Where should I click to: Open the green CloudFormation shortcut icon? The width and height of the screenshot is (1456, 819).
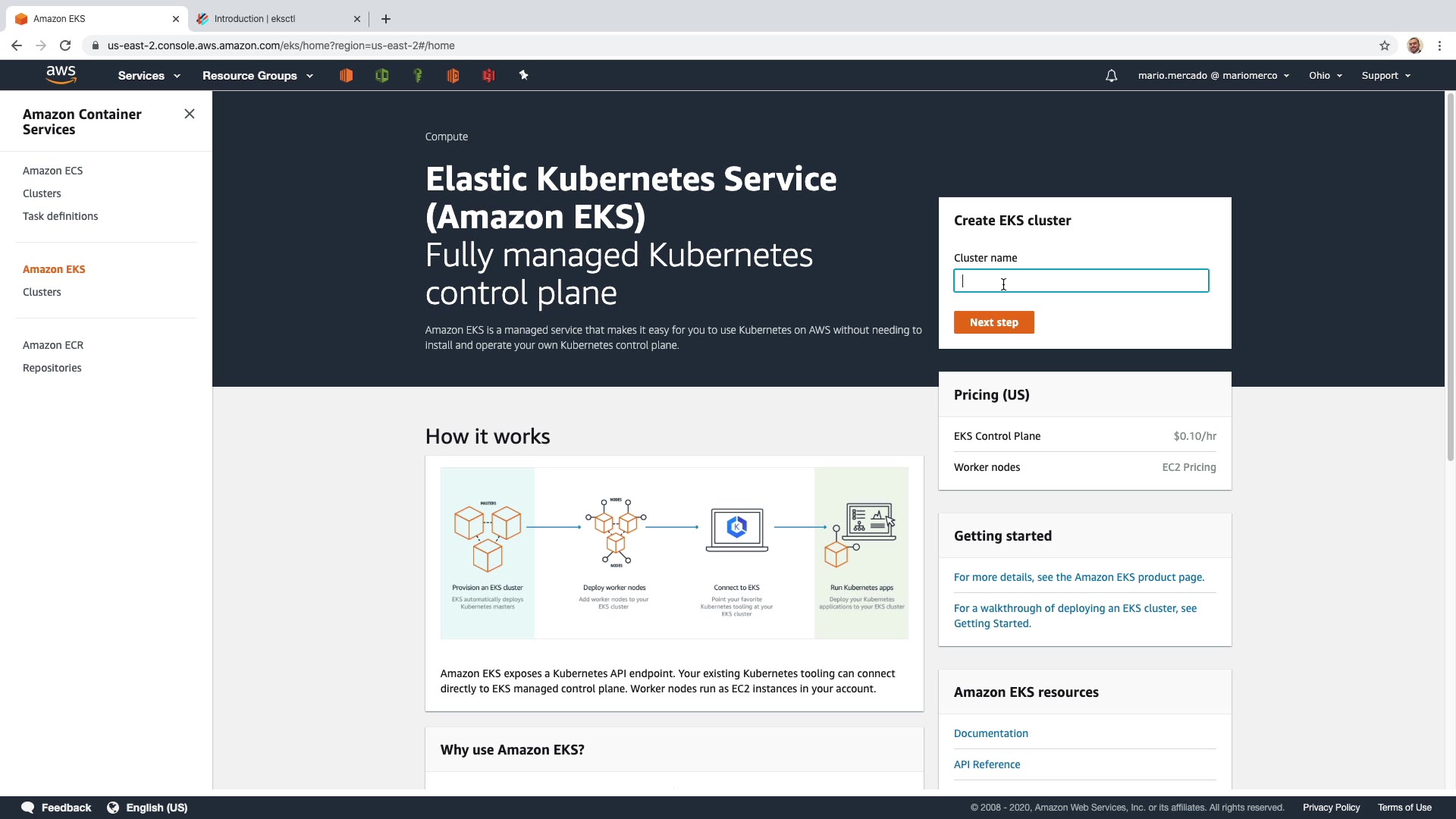381,75
